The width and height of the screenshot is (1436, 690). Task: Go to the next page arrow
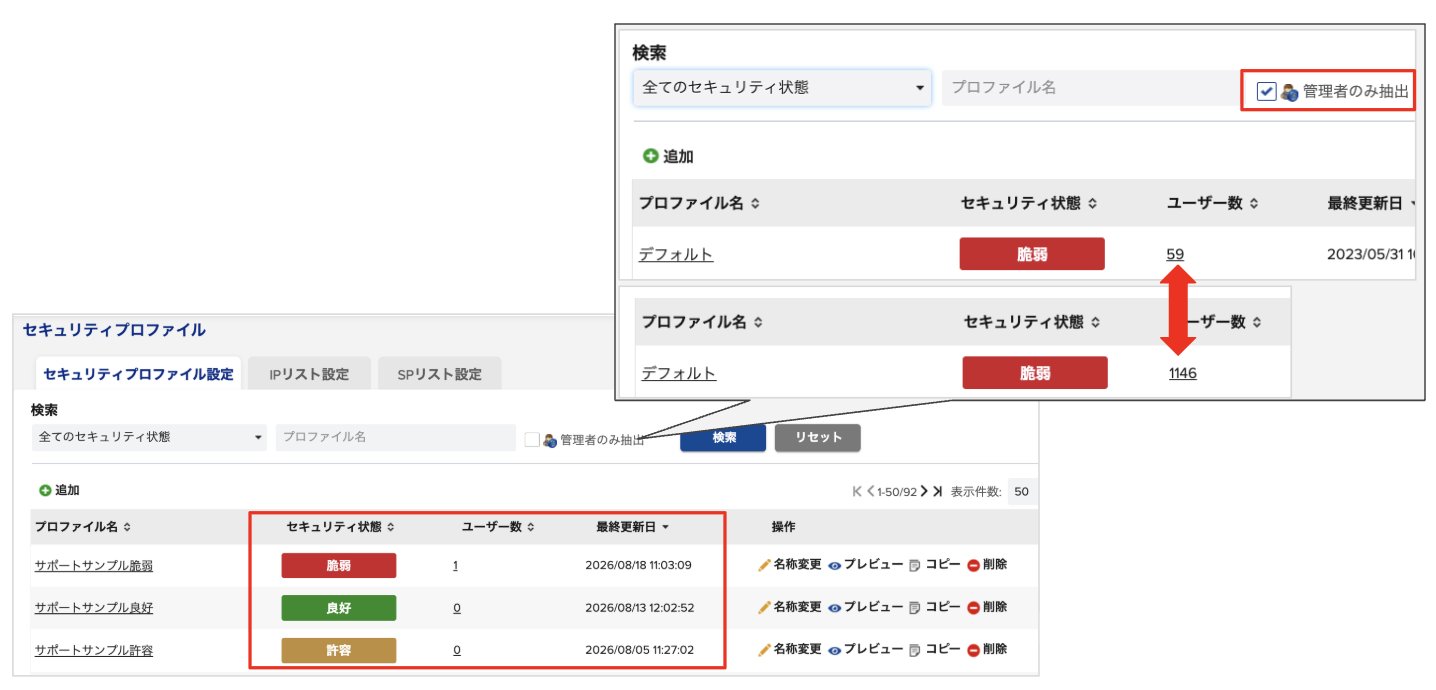(924, 491)
